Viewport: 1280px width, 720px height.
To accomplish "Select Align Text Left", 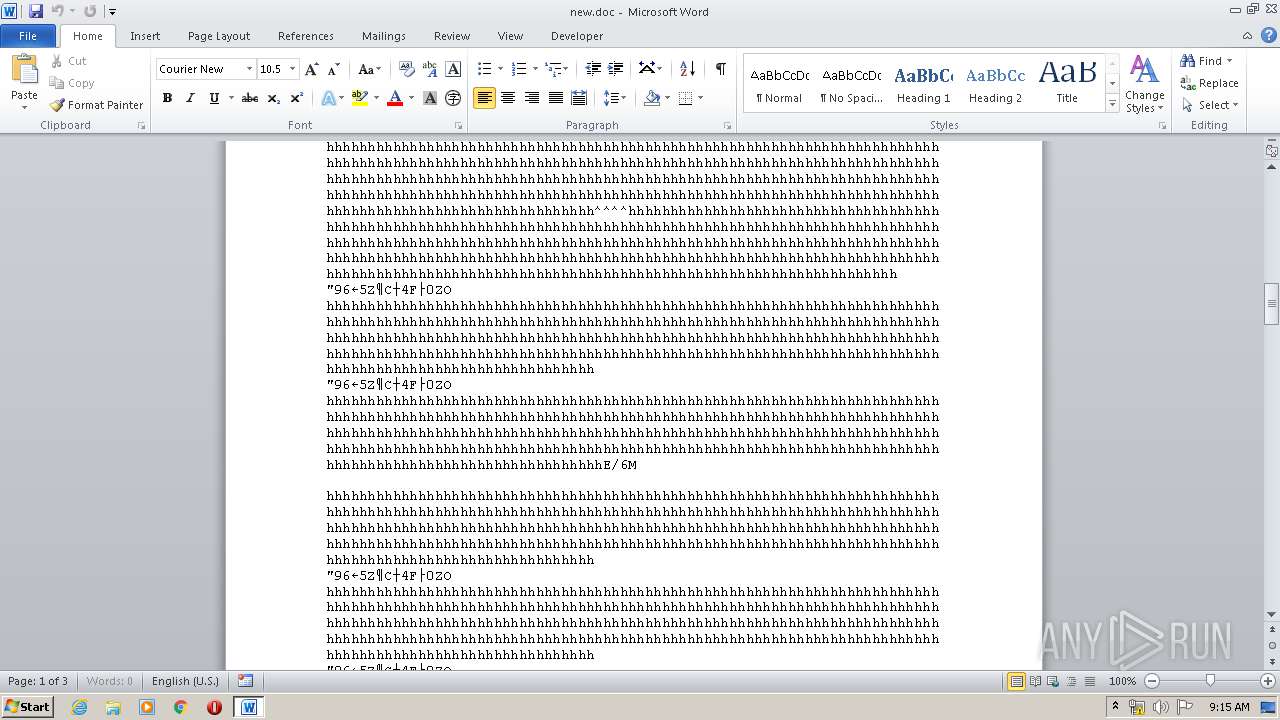I will coord(484,98).
